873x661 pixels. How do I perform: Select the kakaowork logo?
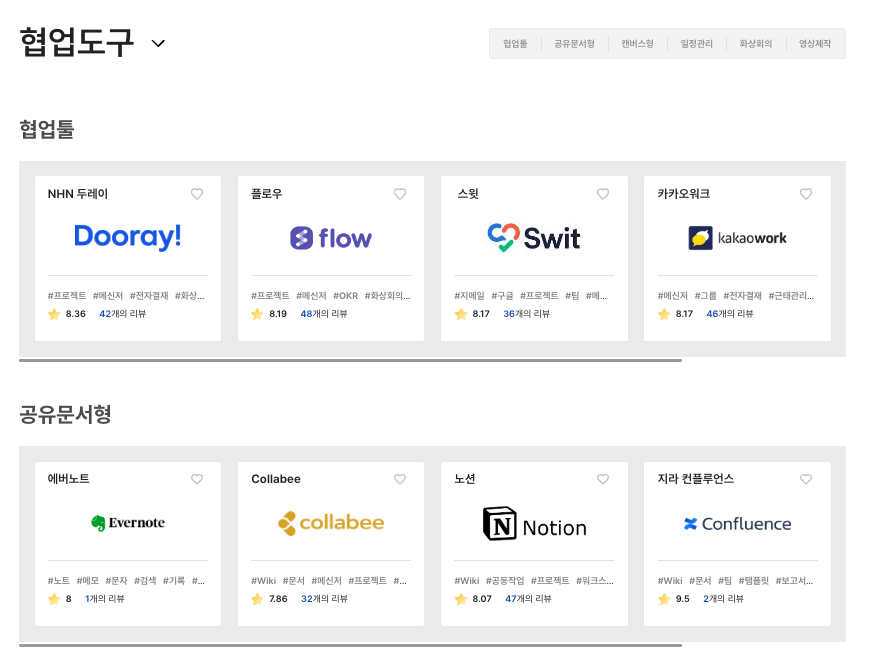coord(737,238)
